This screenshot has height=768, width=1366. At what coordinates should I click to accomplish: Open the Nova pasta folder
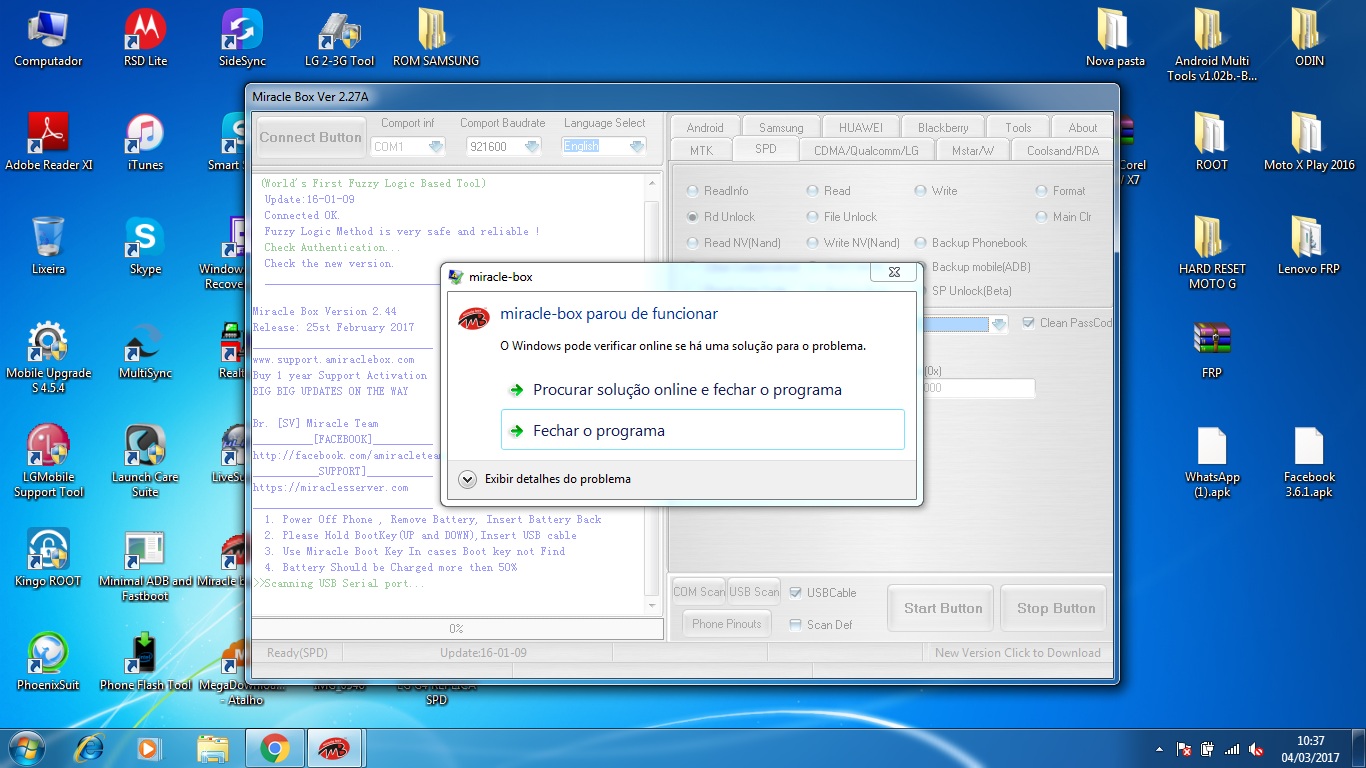point(1115,38)
